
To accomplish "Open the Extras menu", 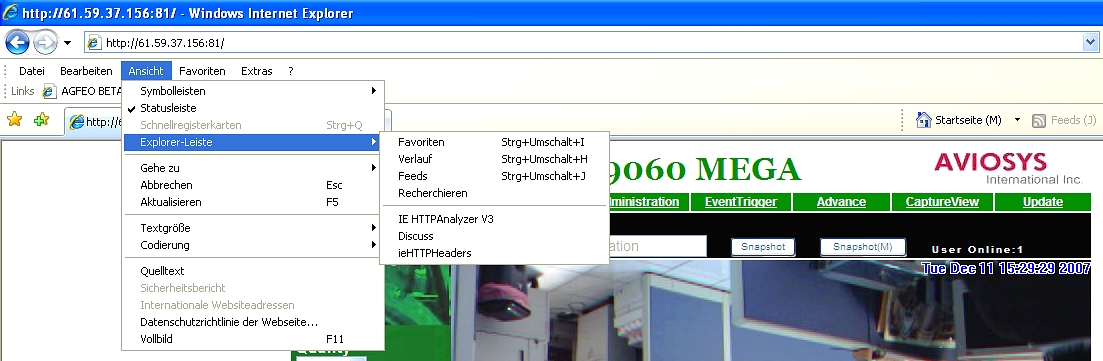I will coord(257,71).
